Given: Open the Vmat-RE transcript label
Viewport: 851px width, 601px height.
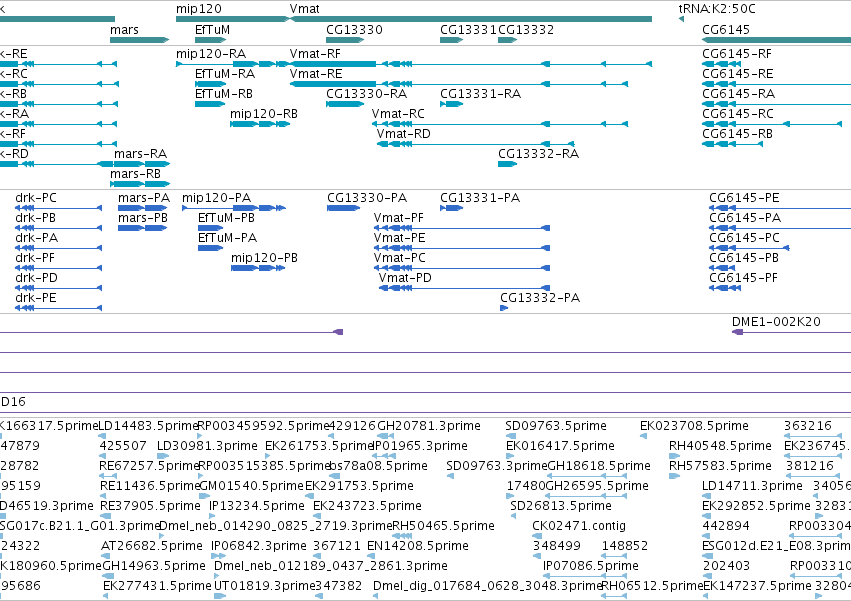Looking at the screenshot, I should [316, 74].
